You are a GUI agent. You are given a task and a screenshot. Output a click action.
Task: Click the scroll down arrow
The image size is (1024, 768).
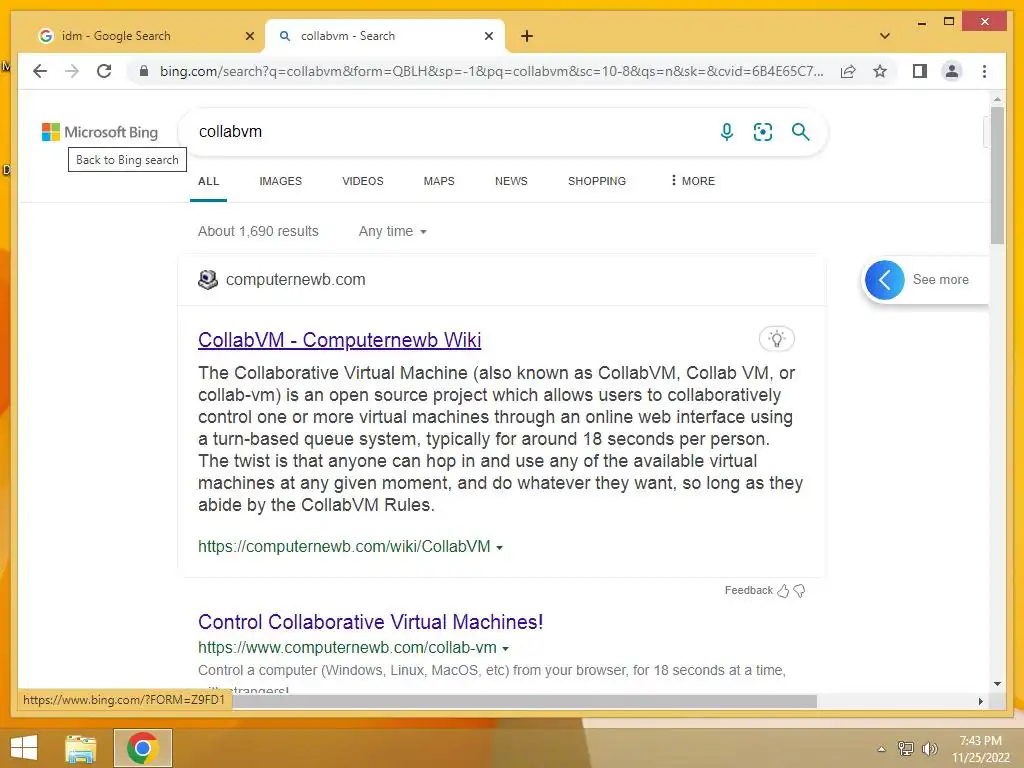997,684
